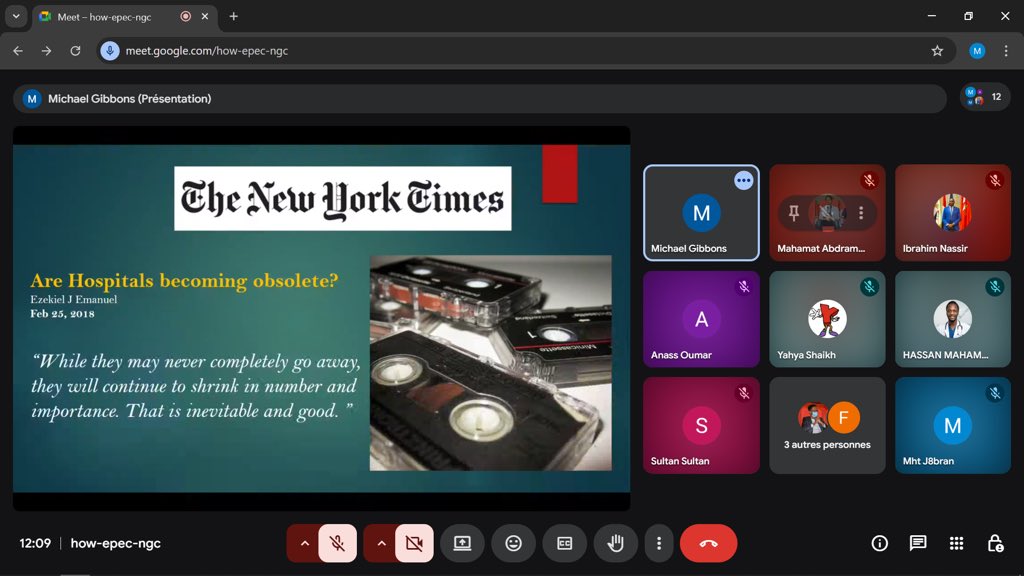
Task: Open chat with everyone panel
Action: click(918, 543)
